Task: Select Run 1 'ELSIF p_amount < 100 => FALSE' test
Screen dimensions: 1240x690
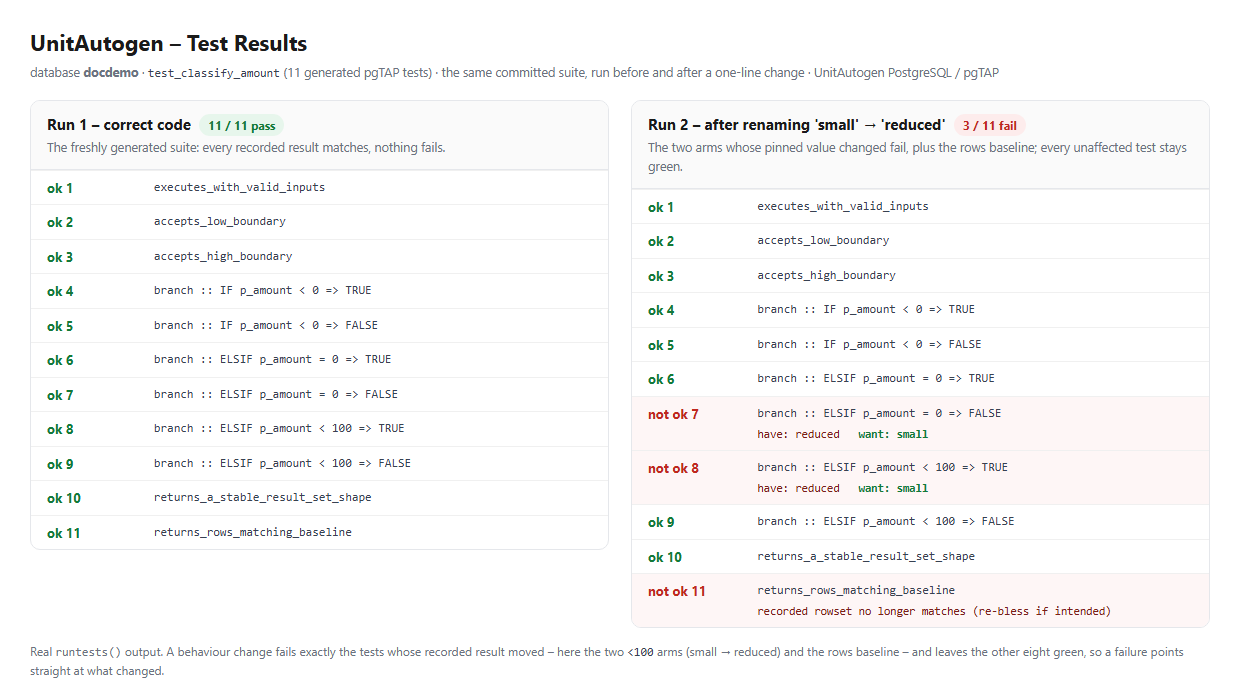Action: tap(282, 463)
